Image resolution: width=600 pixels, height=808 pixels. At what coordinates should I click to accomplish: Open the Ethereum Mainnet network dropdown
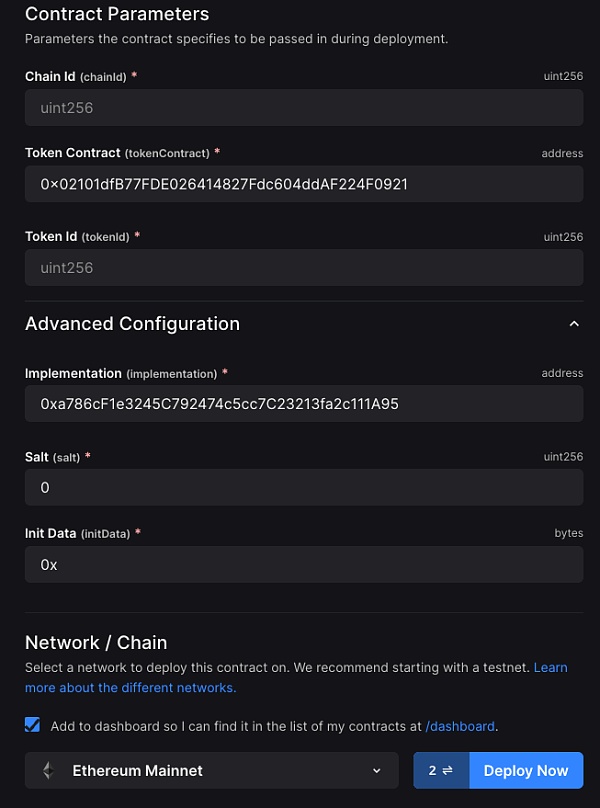click(x=212, y=770)
